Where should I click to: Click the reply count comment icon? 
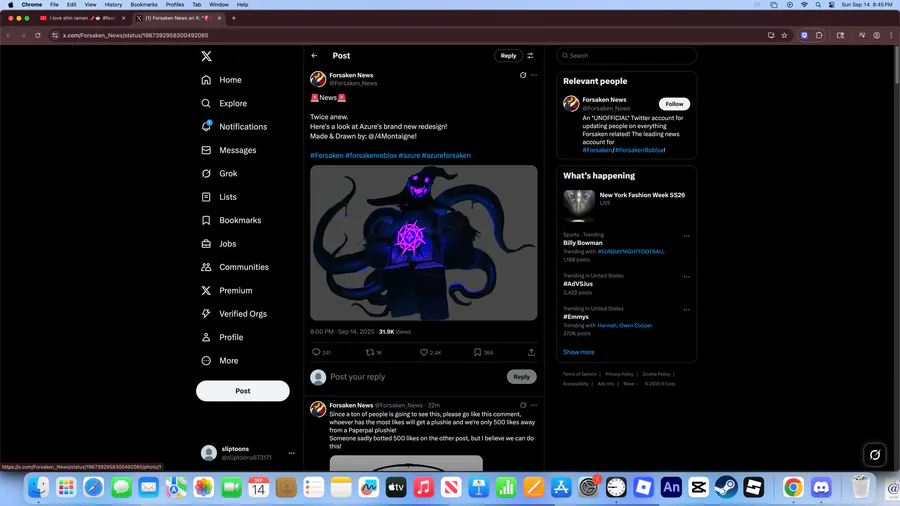pos(316,352)
